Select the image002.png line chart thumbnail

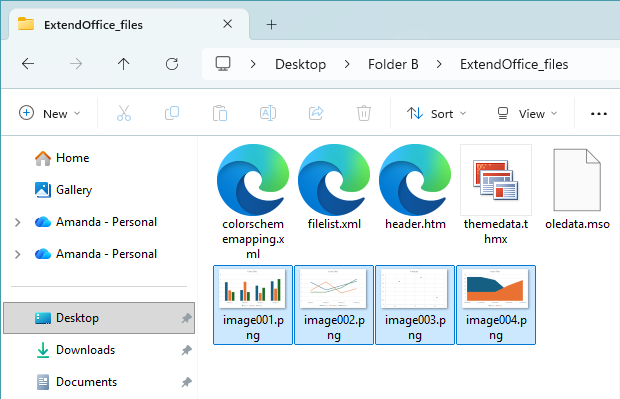tap(333, 289)
